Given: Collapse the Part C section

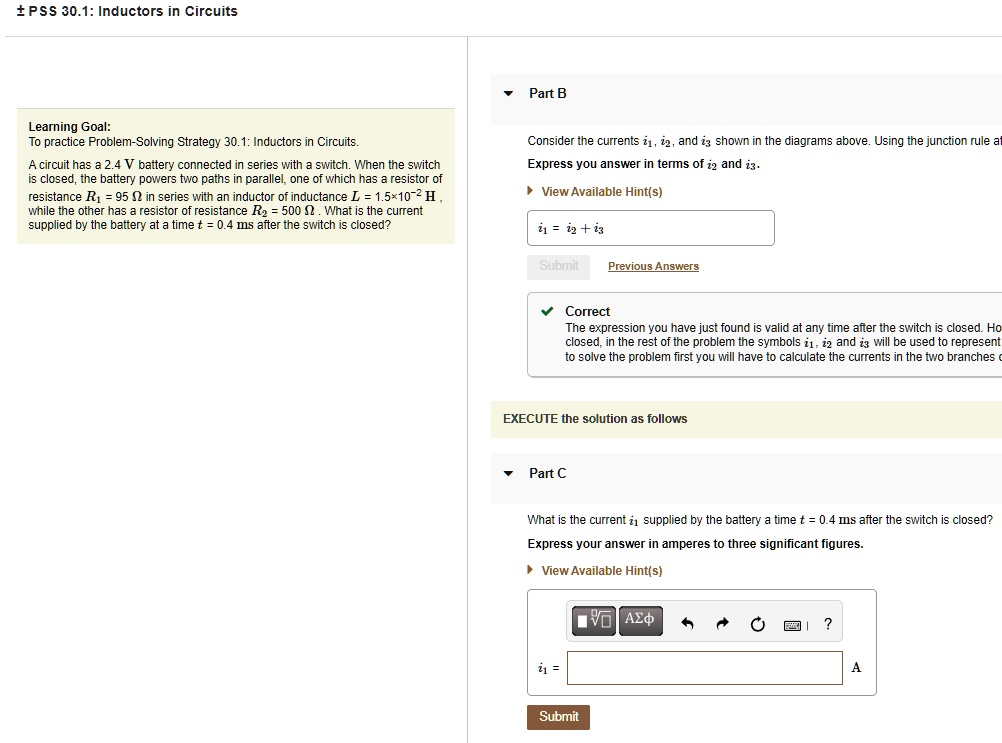Looking at the screenshot, I should click(x=508, y=474).
